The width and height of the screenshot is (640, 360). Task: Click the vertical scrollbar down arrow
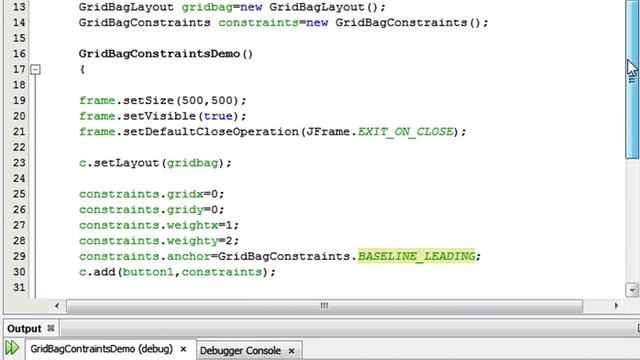(x=632, y=290)
